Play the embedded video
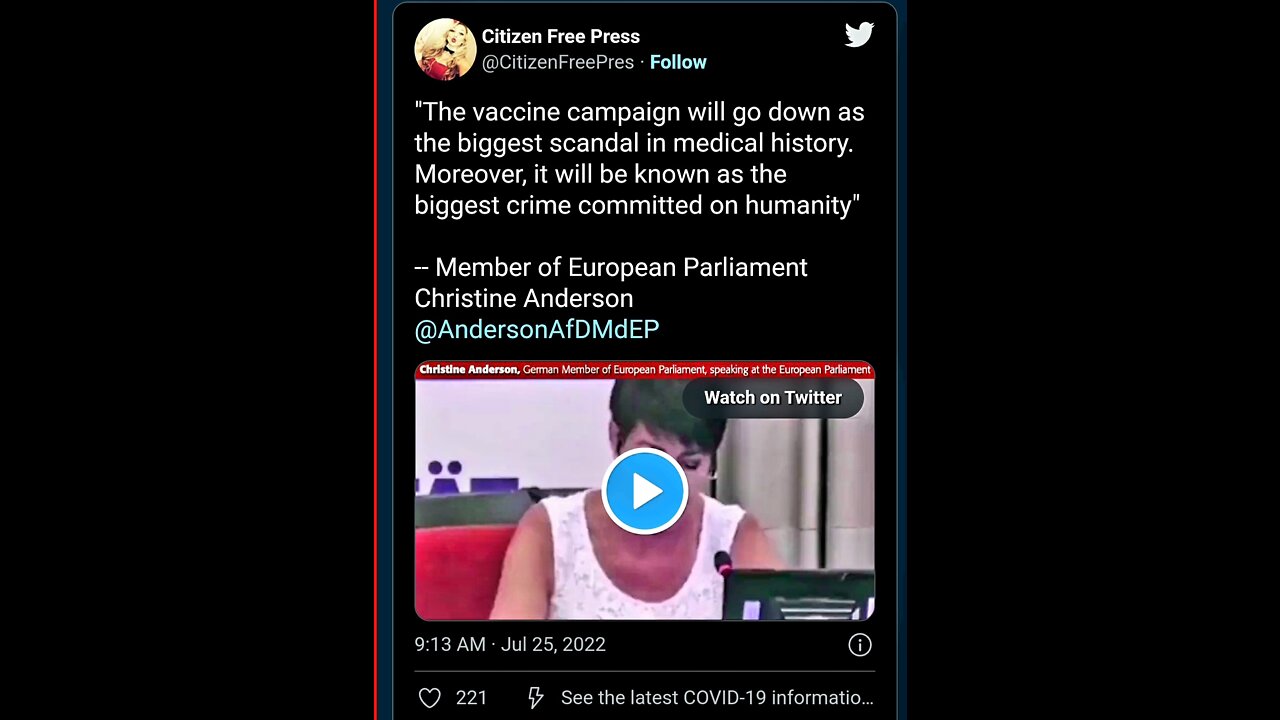This screenshot has width=1280, height=720. (645, 491)
